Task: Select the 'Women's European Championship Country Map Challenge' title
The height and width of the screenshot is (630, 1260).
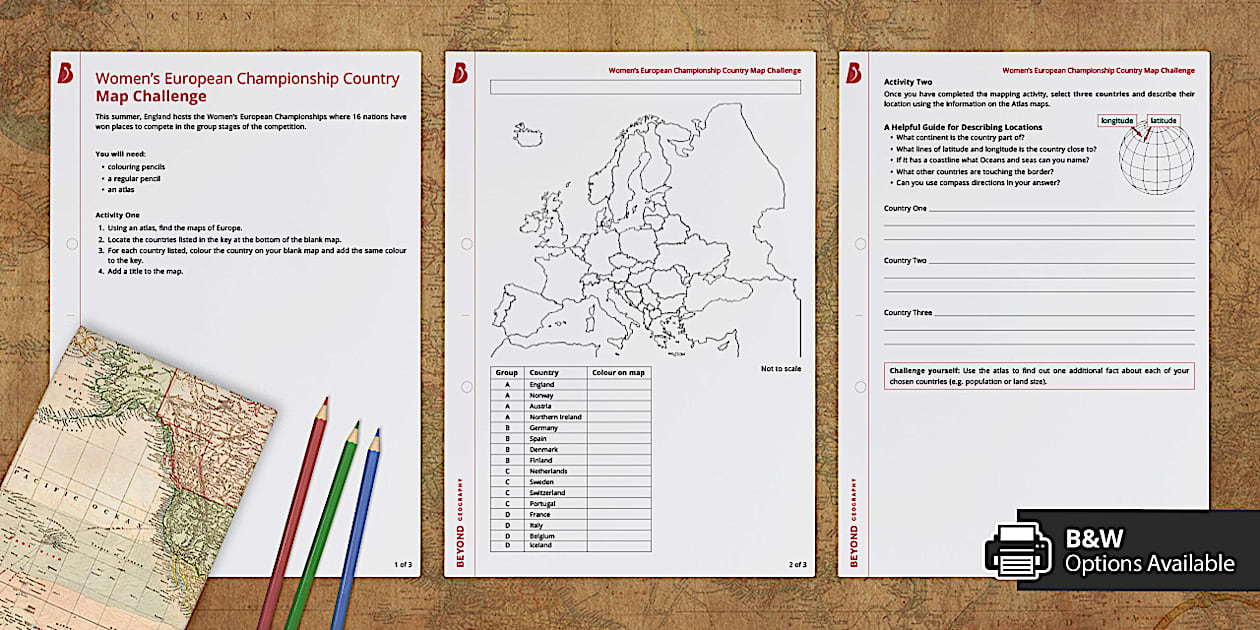Action: [x=246, y=87]
